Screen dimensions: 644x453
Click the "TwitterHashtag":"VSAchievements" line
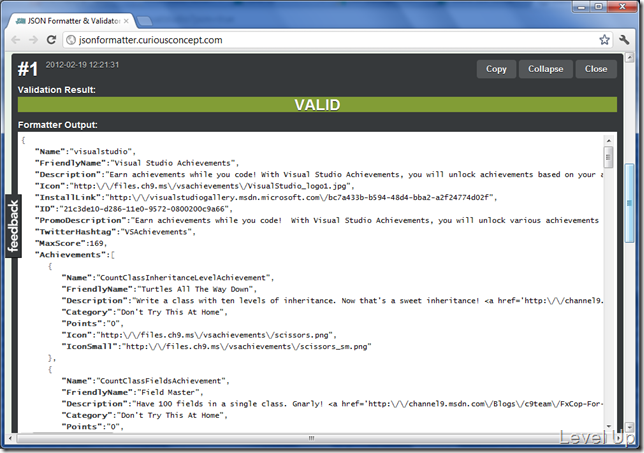[115, 232]
